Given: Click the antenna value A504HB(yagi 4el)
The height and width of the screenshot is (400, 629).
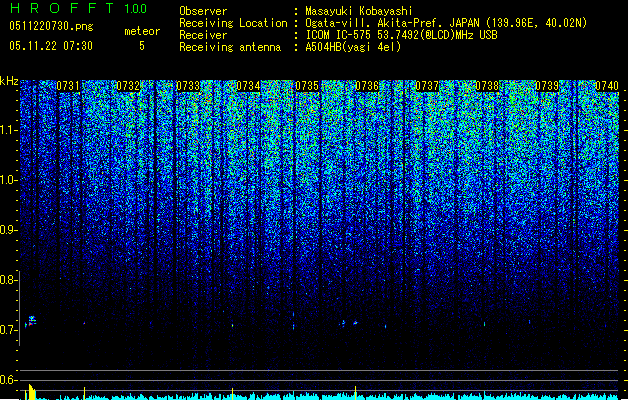Looking at the screenshot, I should (353, 47).
